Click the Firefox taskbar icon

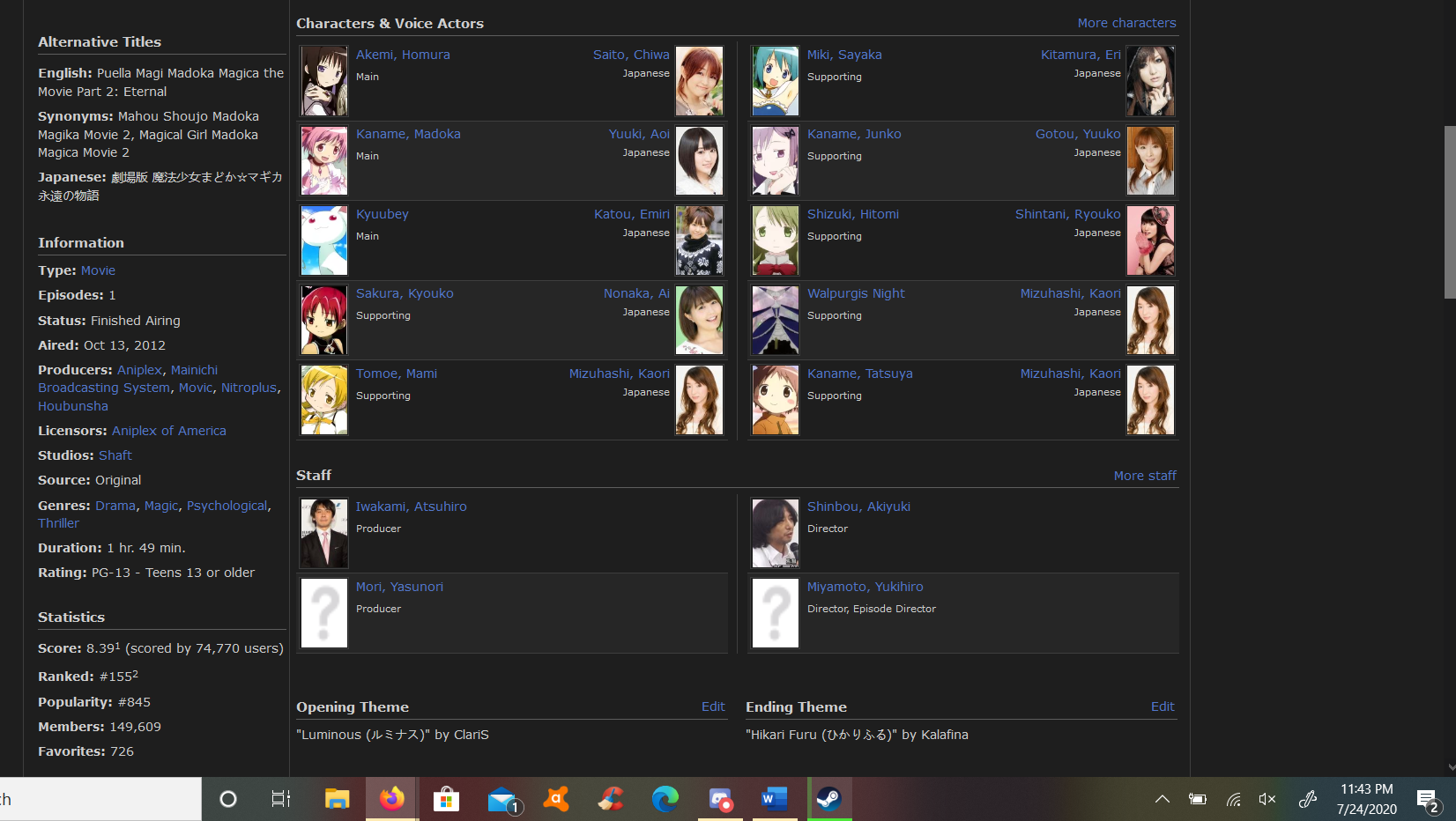[391, 799]
